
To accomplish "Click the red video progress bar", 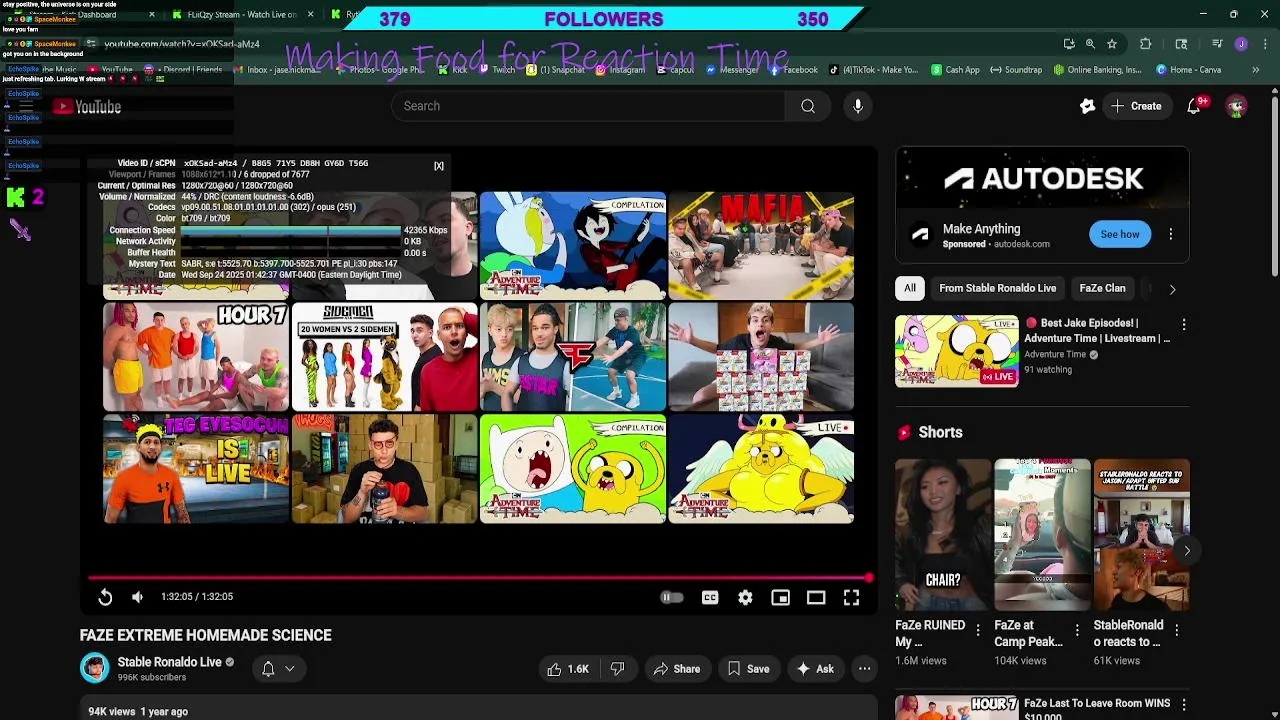I will coord(478,578).
